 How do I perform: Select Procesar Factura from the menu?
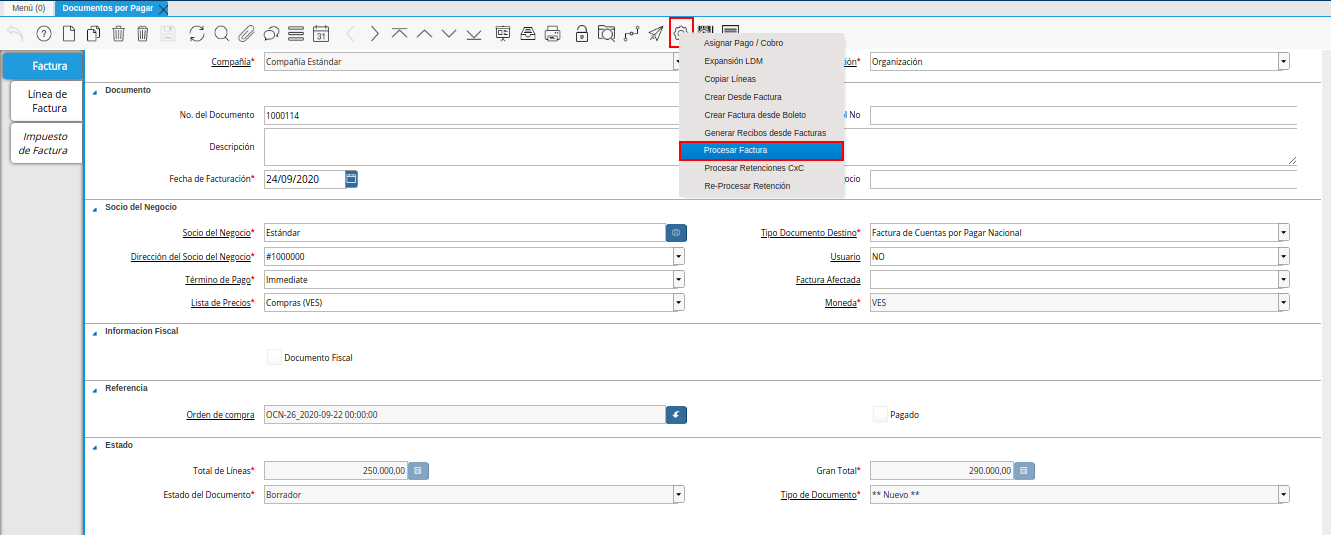[761, 151]
